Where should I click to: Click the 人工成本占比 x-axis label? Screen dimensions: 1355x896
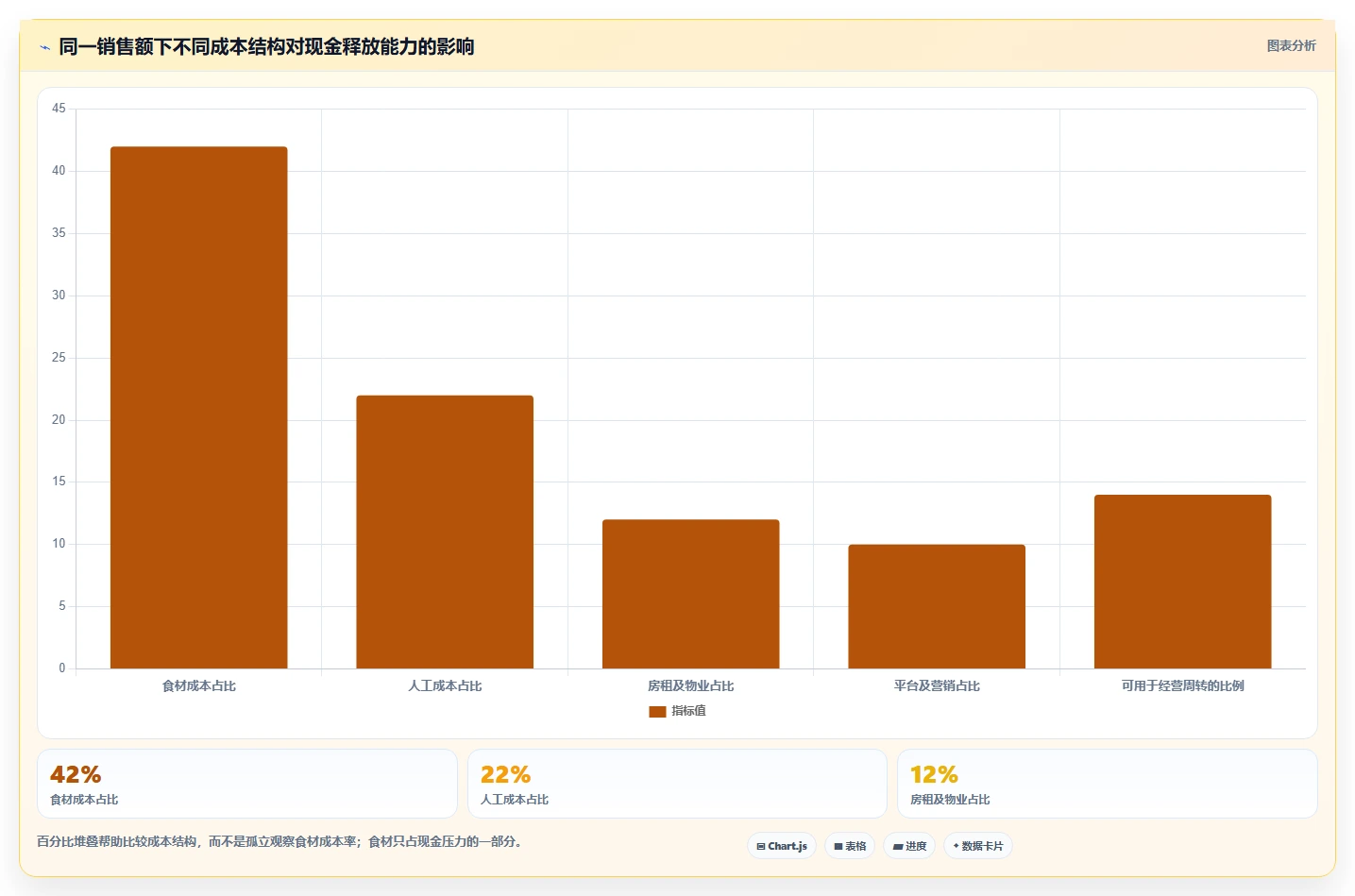[x=445, y=685]
